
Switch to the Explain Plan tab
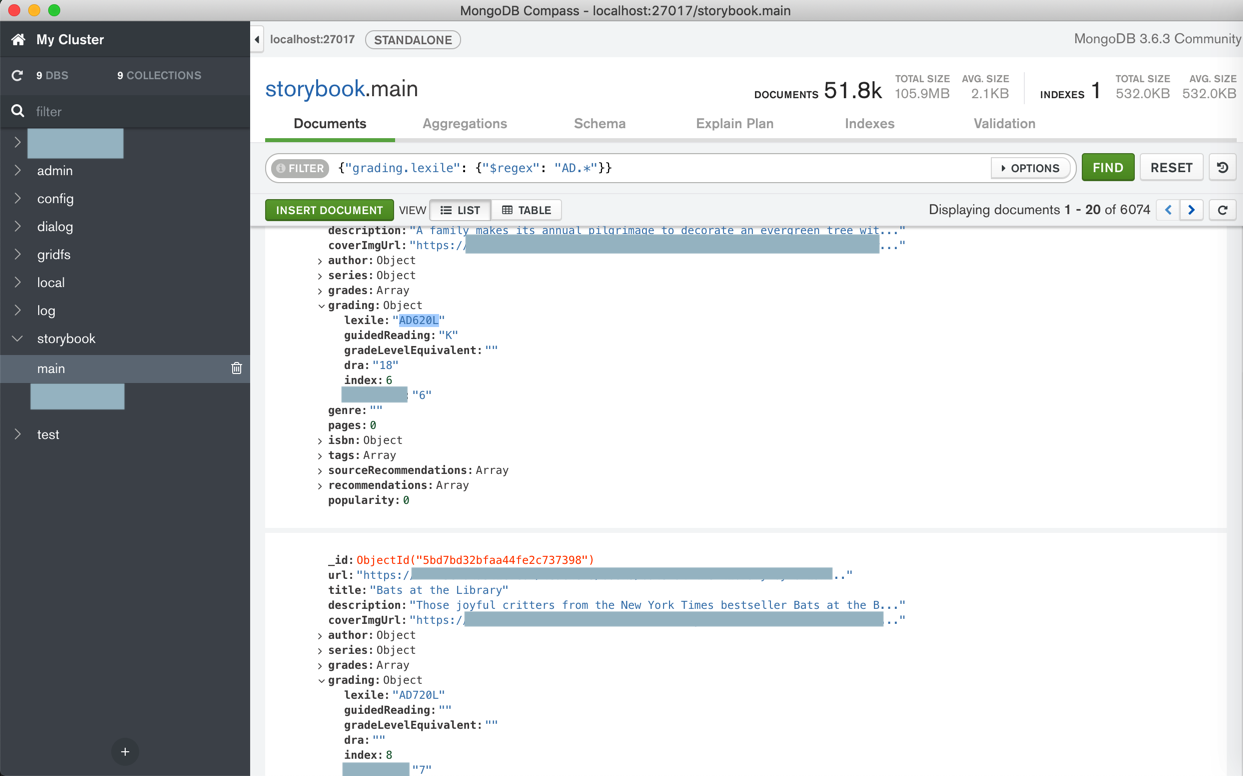pyautogui.click(x=735, y=124)
